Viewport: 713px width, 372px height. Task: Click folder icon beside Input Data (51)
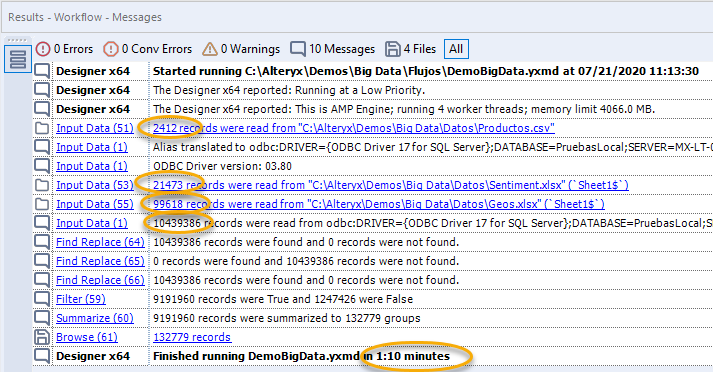coord(42,128)
